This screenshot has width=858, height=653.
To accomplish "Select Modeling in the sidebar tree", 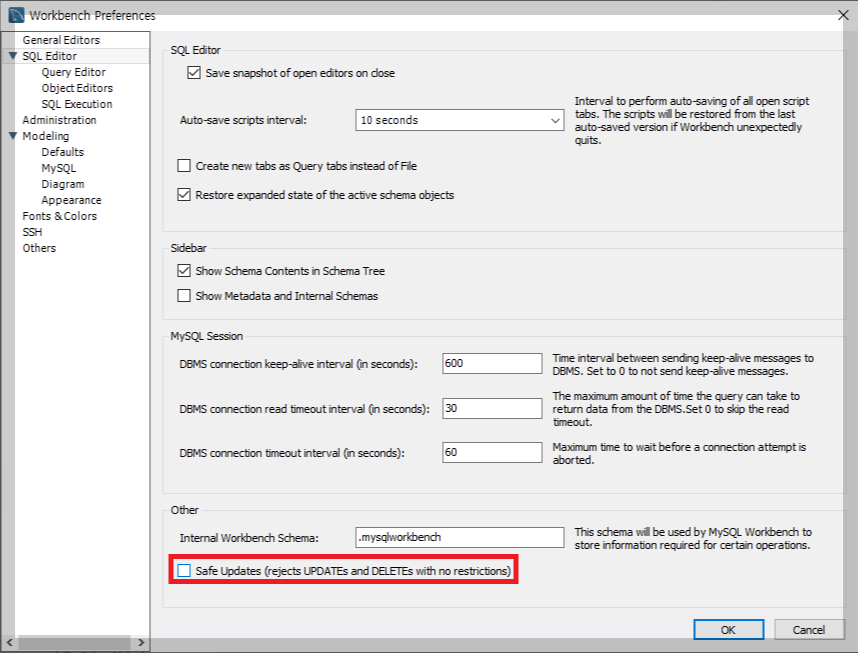I will point(46,136).
